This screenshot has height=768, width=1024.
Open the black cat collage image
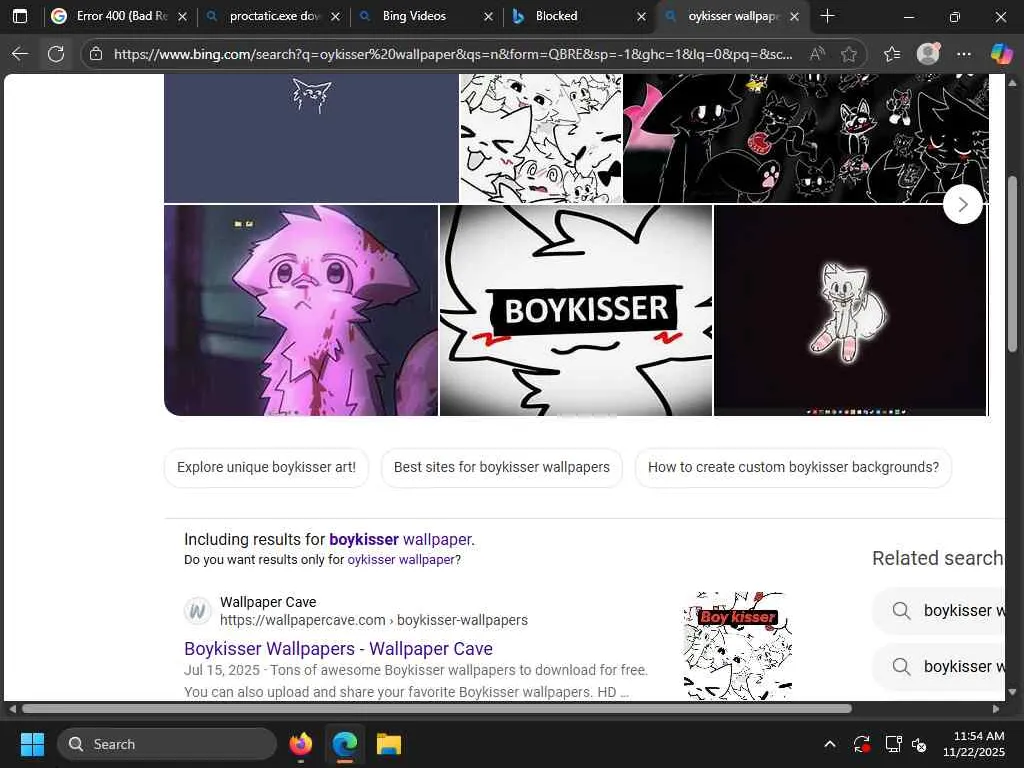pos(806,138)
